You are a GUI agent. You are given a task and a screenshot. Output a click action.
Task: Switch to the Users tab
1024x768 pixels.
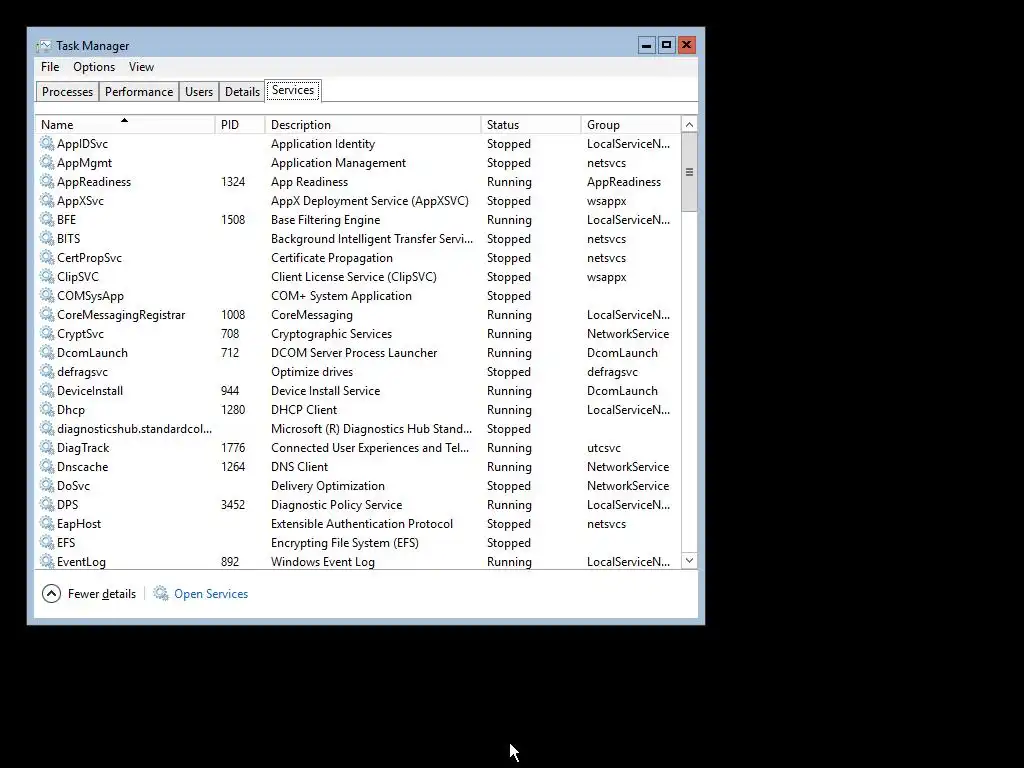pos(199,91)
